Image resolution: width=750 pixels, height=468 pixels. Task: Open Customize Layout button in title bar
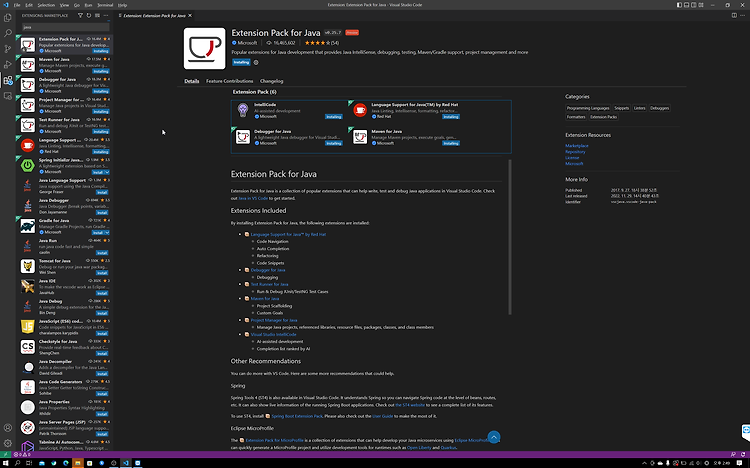pyautogui.click(x=701, y=5)
